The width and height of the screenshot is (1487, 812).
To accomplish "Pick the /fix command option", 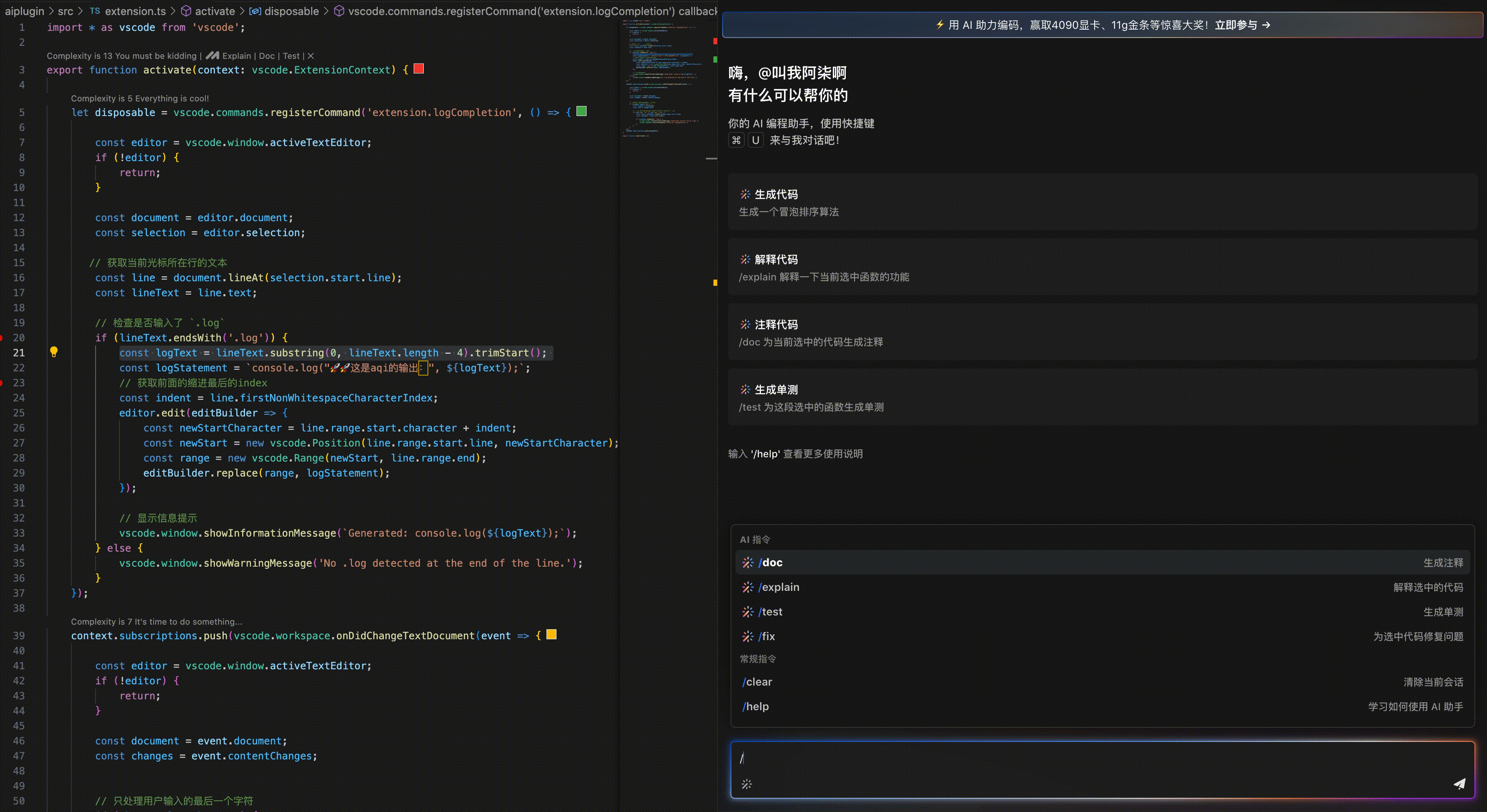I will (767, 636).
